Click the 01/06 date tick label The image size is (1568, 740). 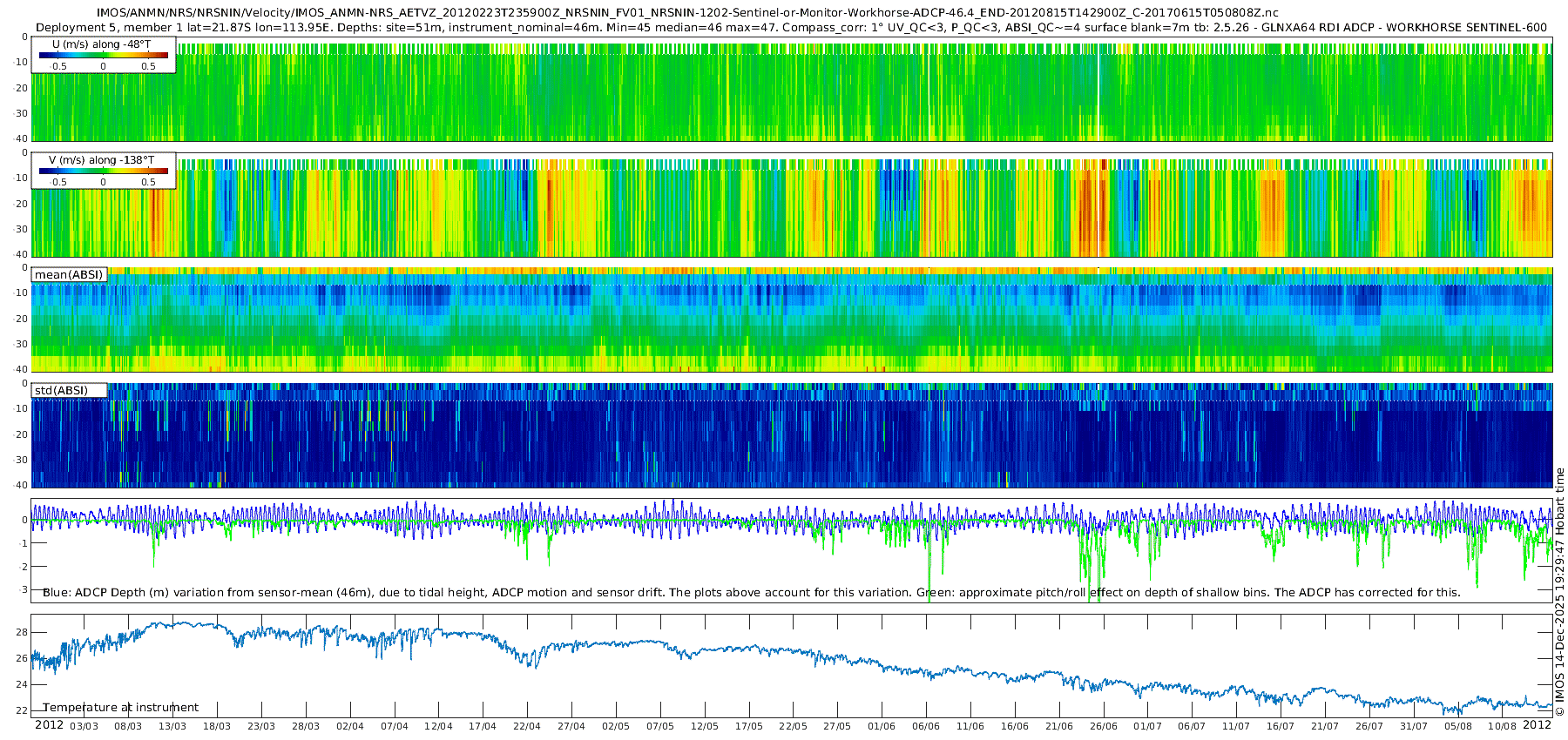[x=882, y=726]
